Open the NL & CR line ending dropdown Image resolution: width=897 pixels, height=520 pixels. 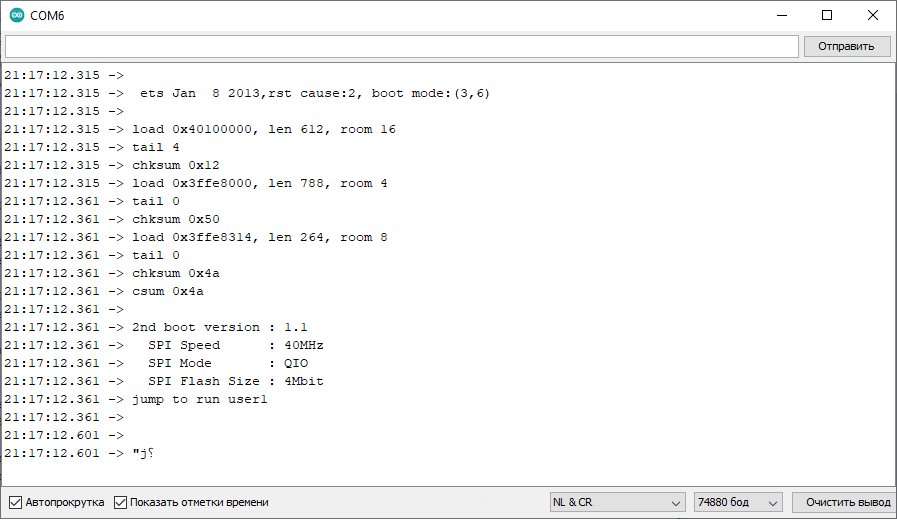click(x=617, y=502)
